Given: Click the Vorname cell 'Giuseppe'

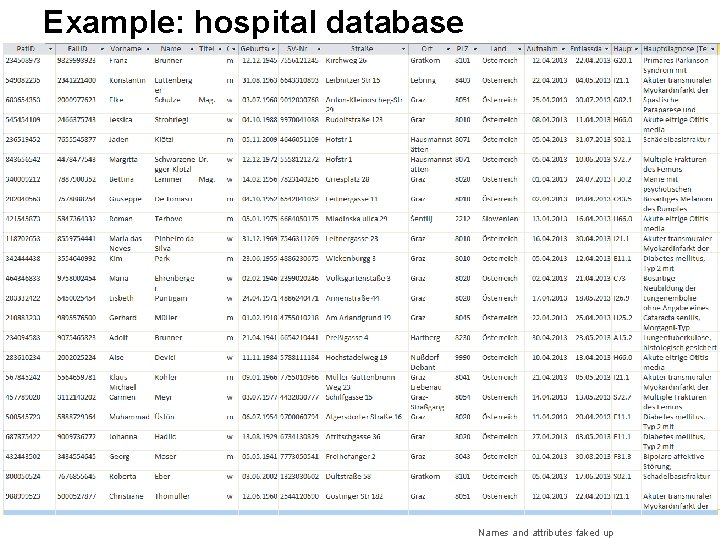Looking at the screenshot, I should coord(125,199).
